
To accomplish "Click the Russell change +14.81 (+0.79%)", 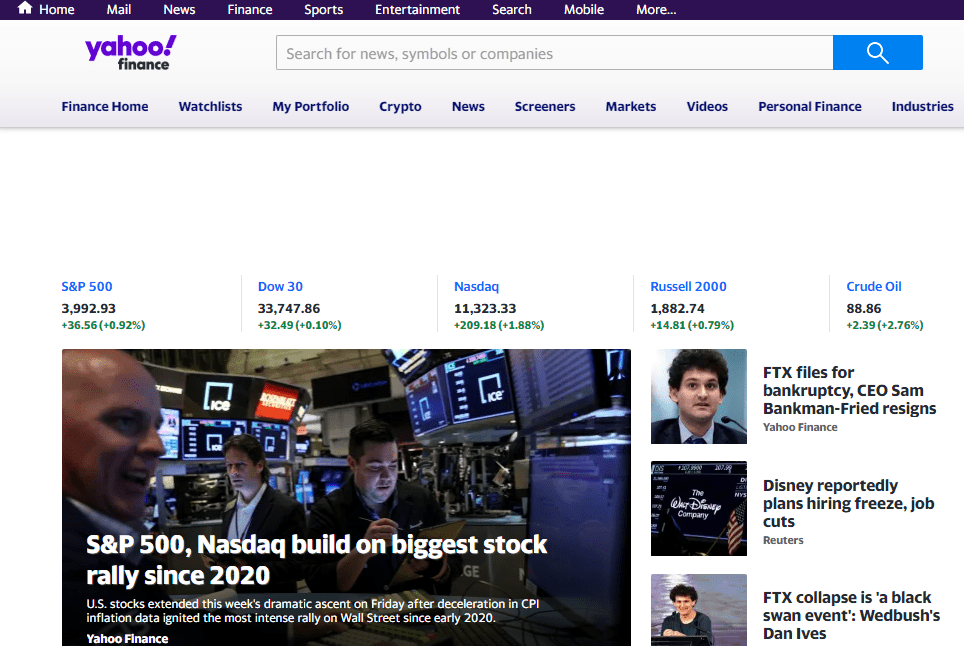I will click(692, 325).
